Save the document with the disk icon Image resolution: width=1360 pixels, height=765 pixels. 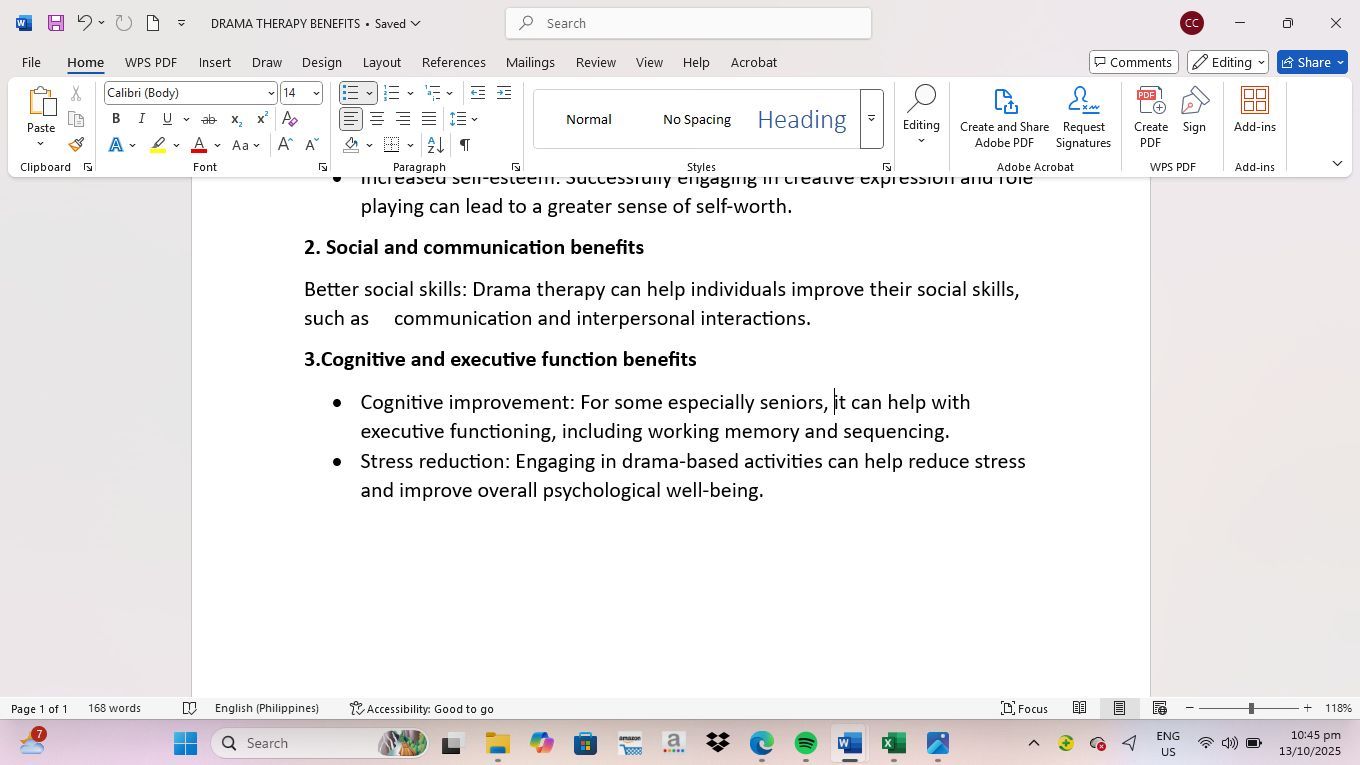(56, 23)
